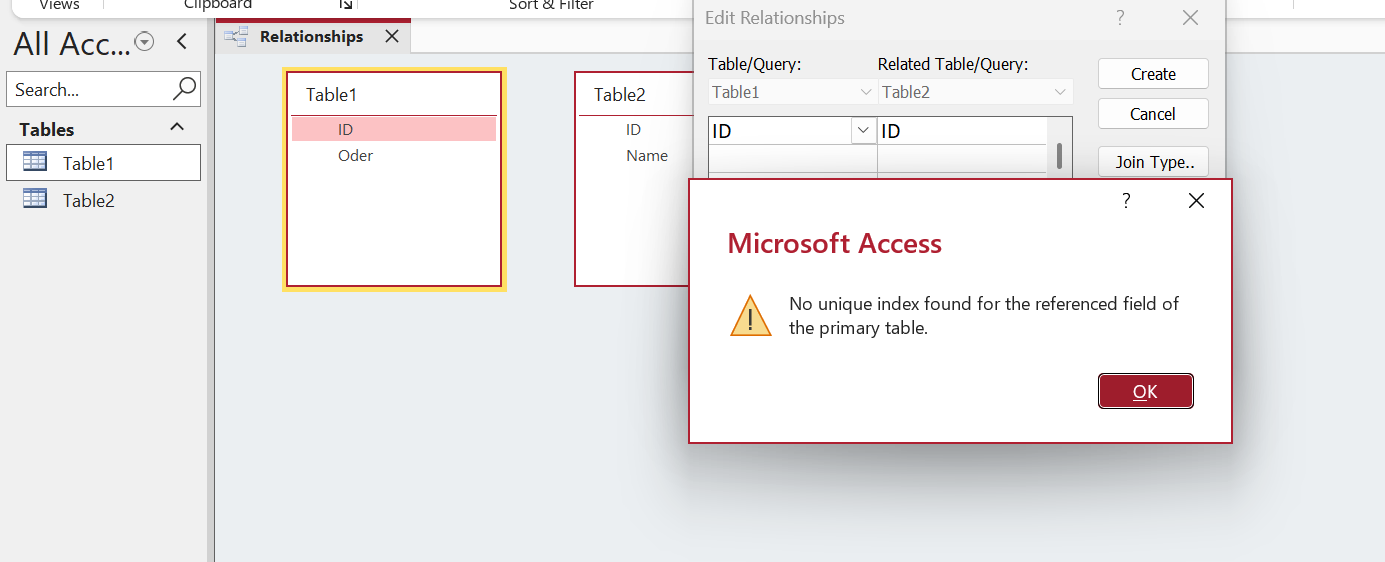
Task: Open the Clipboard group dialog launcher
Action: [x=345, y=4]
